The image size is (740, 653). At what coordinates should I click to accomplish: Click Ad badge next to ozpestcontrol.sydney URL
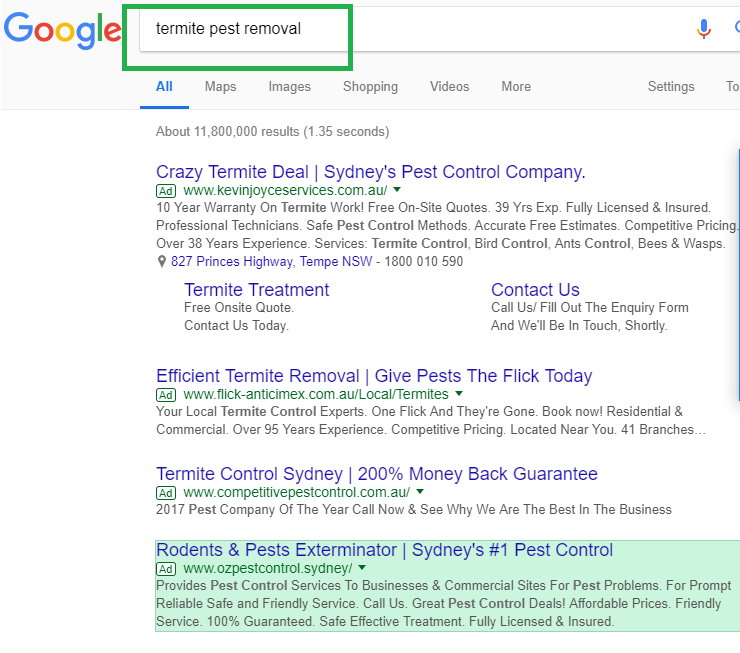coord(166,569)
